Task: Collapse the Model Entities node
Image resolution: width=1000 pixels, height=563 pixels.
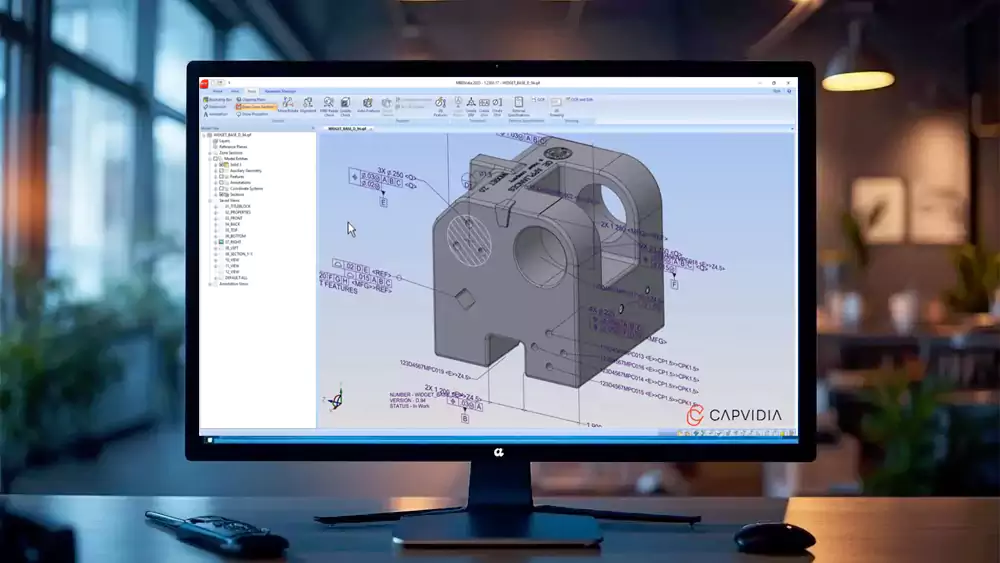Action: (x=210, y=159)
